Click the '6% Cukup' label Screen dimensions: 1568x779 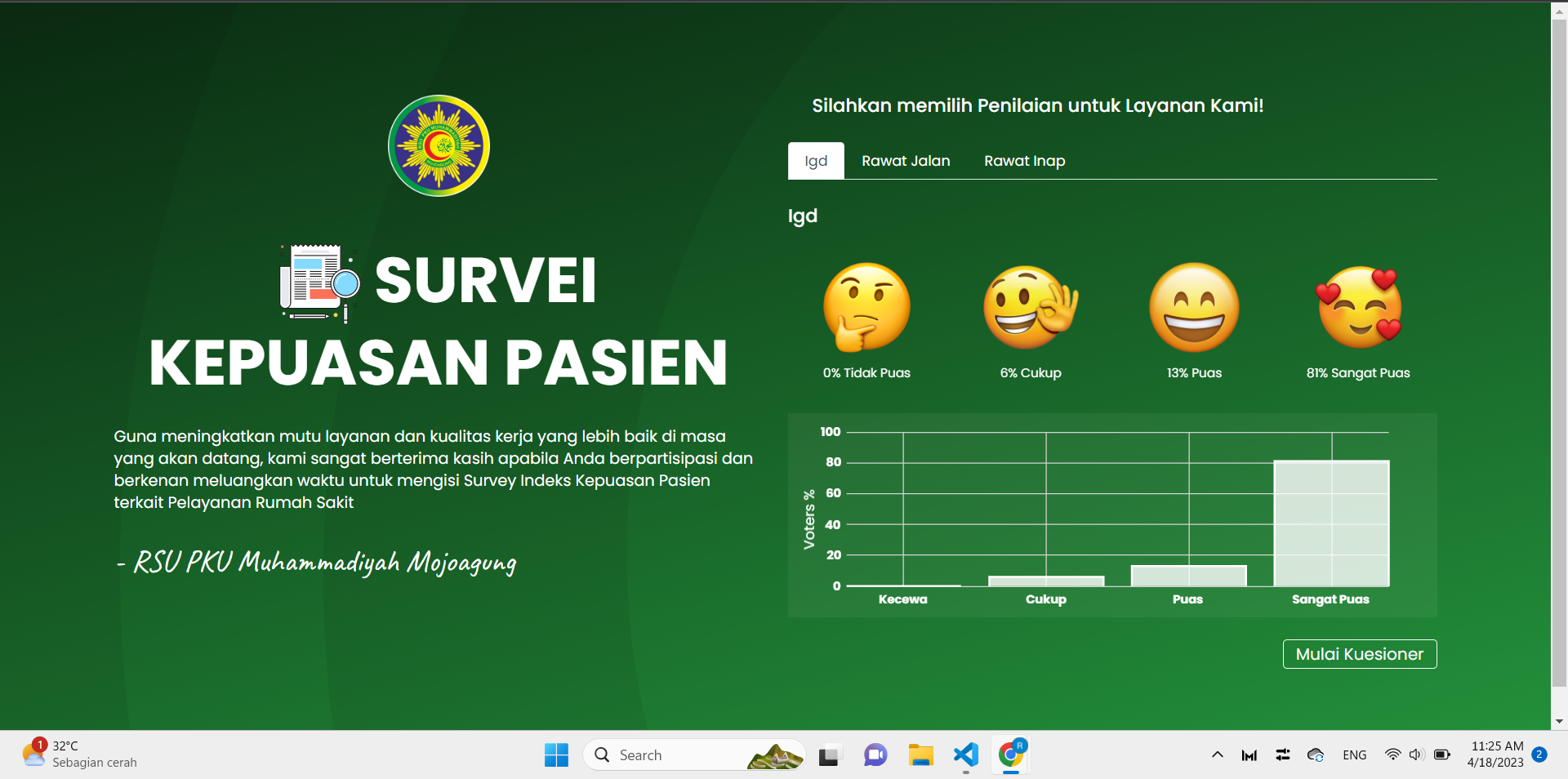click(1031, 373)
